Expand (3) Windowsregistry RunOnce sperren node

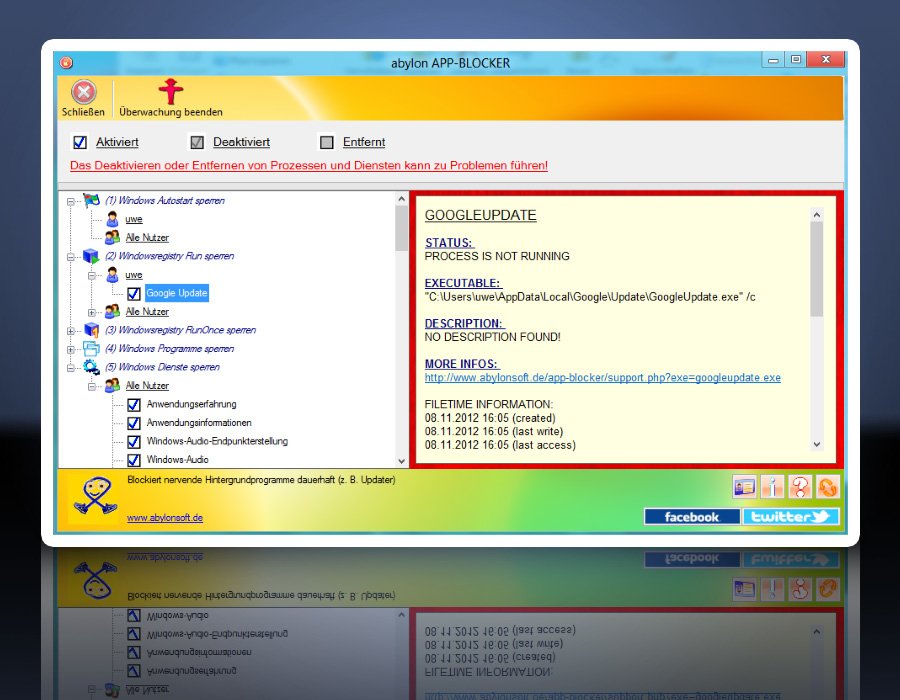click(x=71, y=331)
